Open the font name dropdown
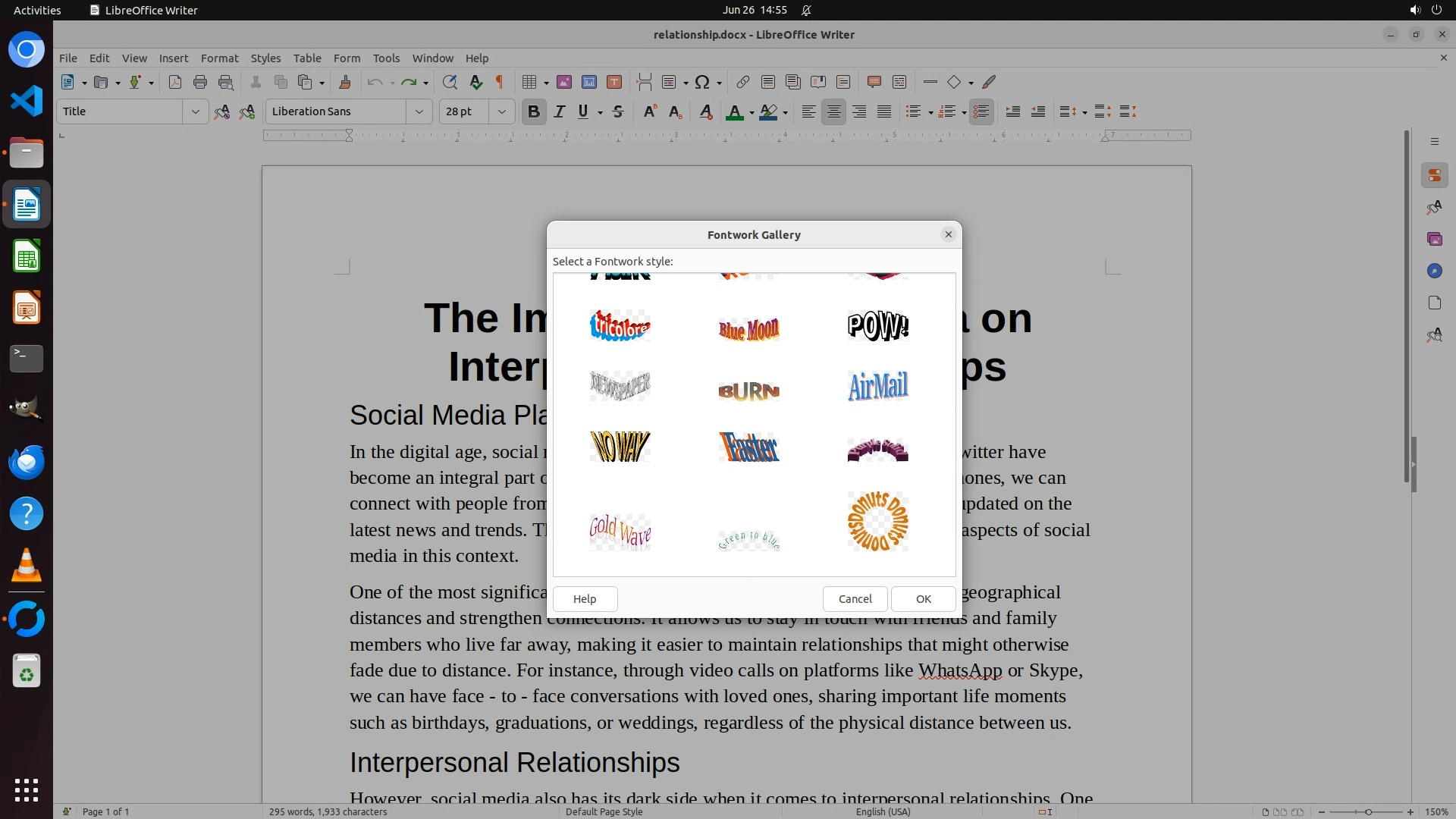Viewport: 1456px width, 819px height. [x=419, y=111]
